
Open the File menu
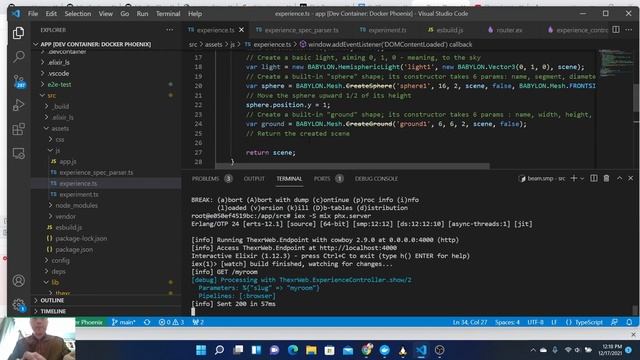coord(33,13)
